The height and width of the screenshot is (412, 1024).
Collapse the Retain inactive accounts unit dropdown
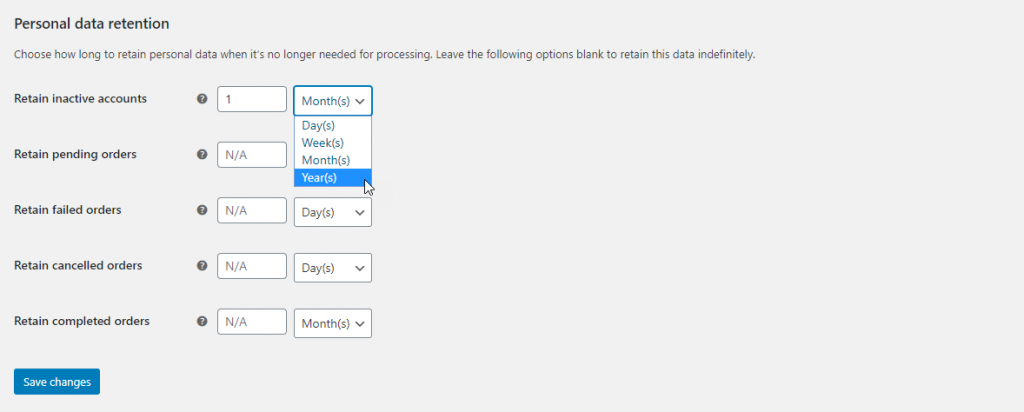click(x=333, y=101)
